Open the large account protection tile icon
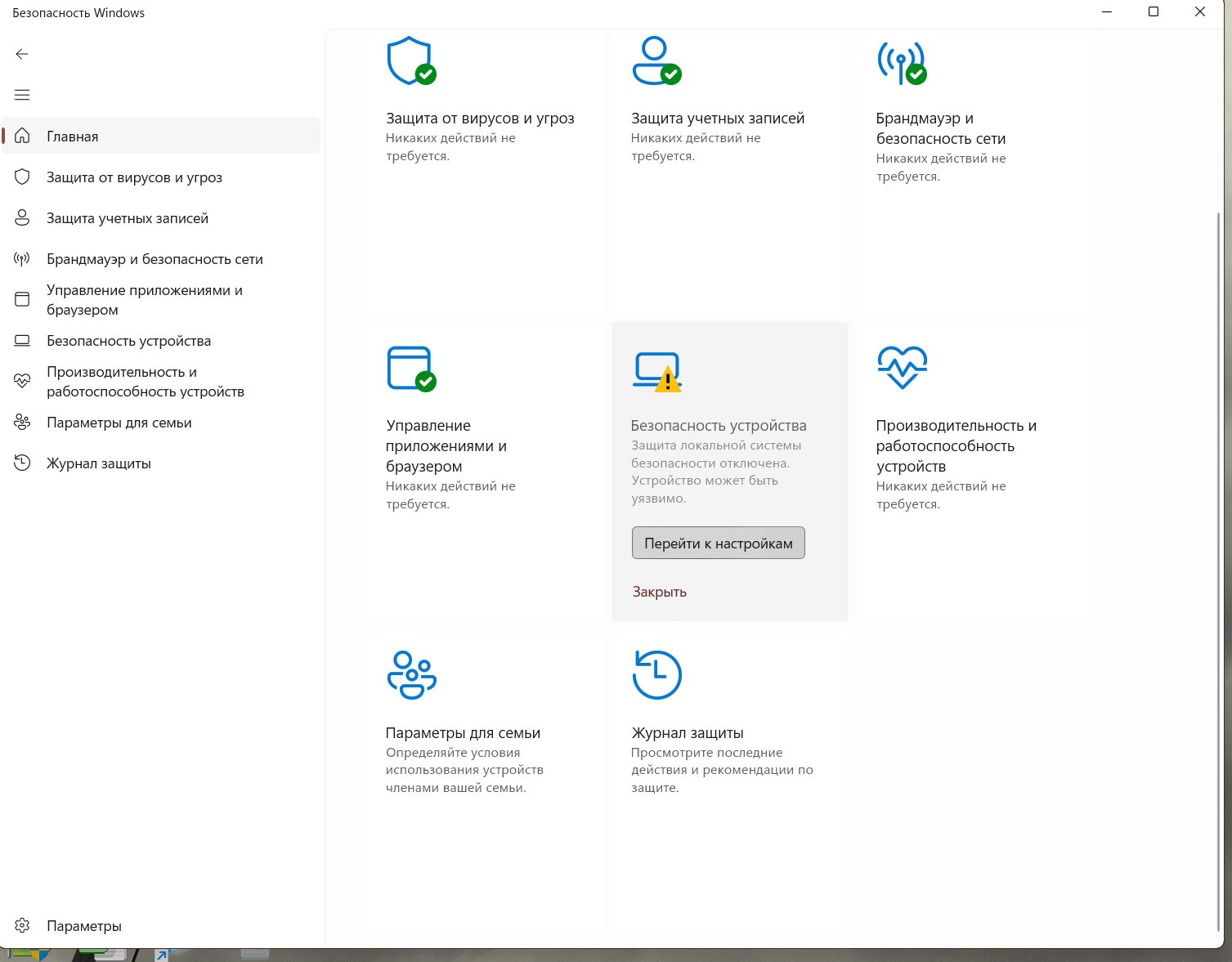 [656, 60]
